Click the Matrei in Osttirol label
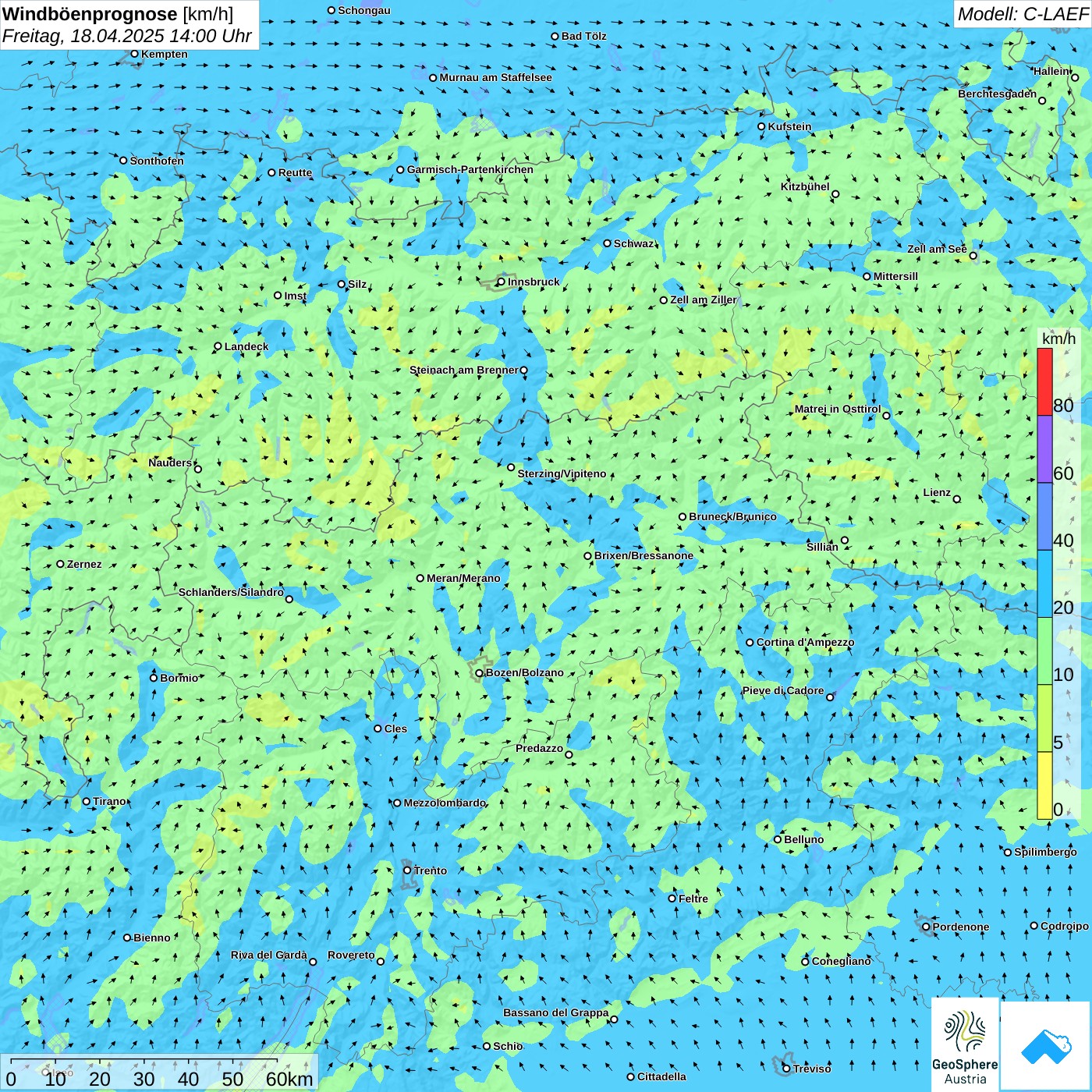1092x1092 pixels. (838, 409)
